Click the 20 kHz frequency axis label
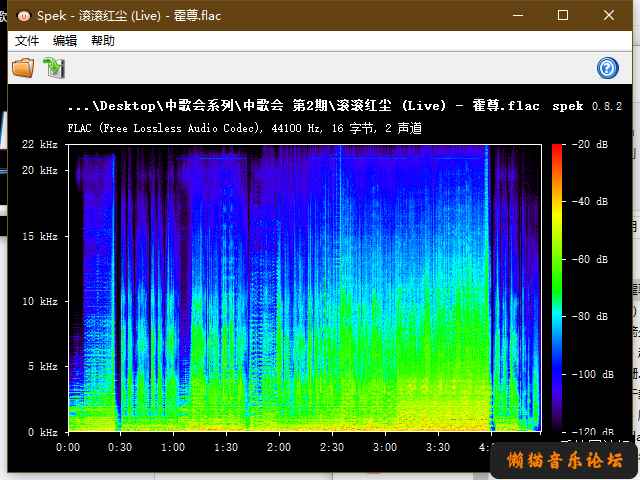The height and width of the screenshot is (480, 640). 42,171
